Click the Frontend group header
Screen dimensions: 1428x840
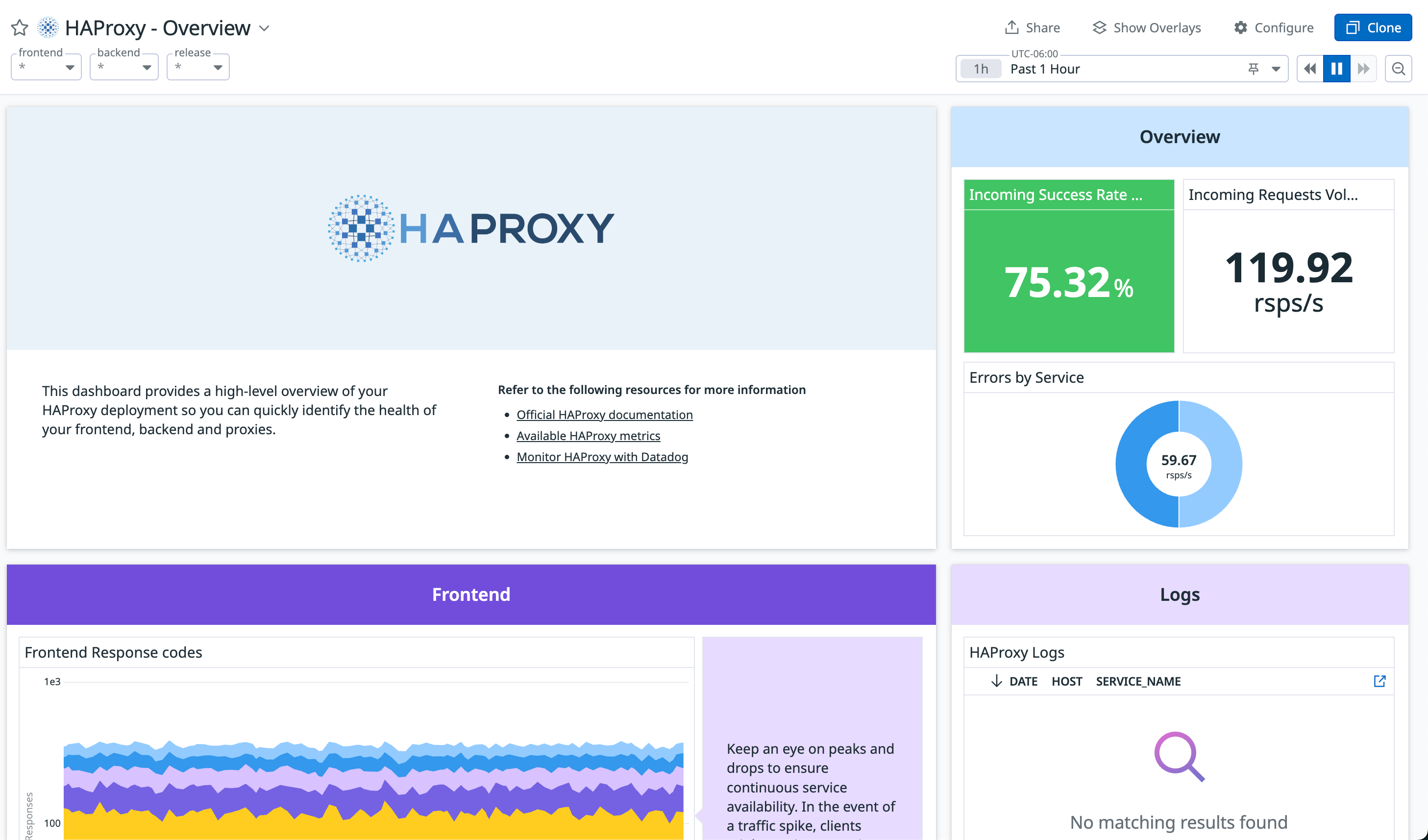pos(471,594)
